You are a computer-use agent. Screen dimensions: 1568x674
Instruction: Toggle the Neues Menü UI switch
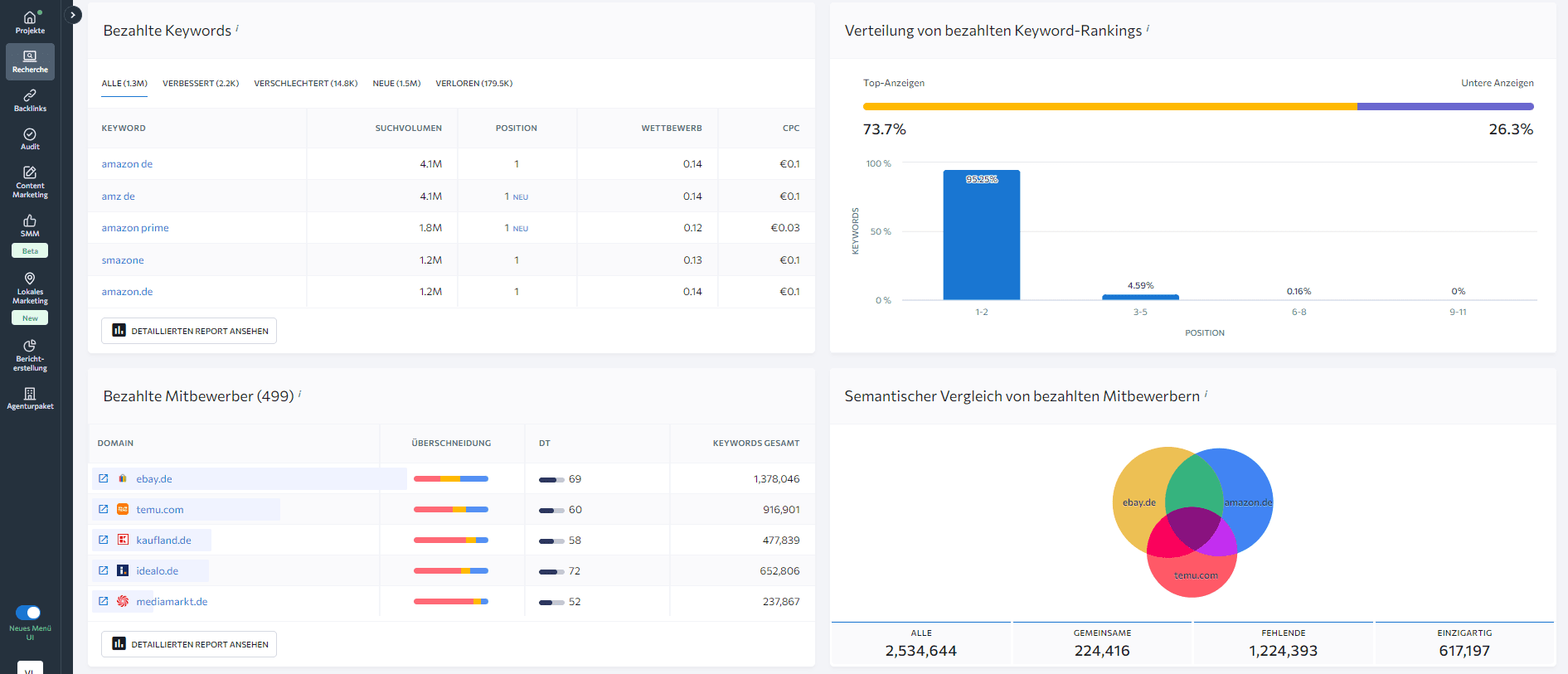[29, 613]
